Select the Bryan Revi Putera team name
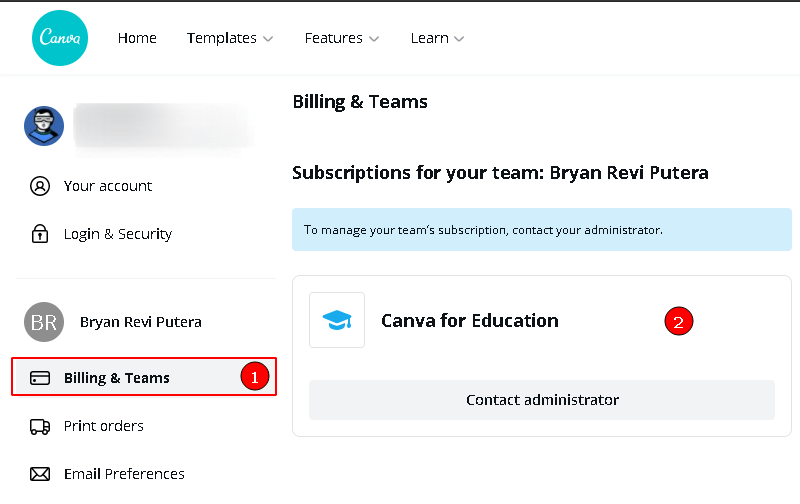Screen dimensions: 800x504 click(140, 322)
